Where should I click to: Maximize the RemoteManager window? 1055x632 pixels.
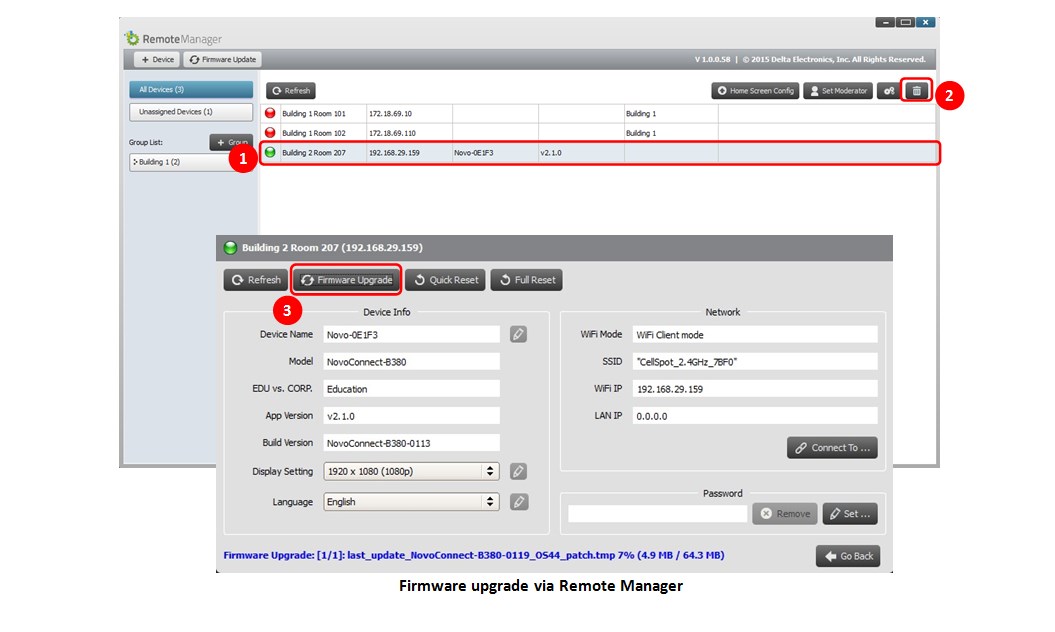pyautogui.click(x=906, y=22)
